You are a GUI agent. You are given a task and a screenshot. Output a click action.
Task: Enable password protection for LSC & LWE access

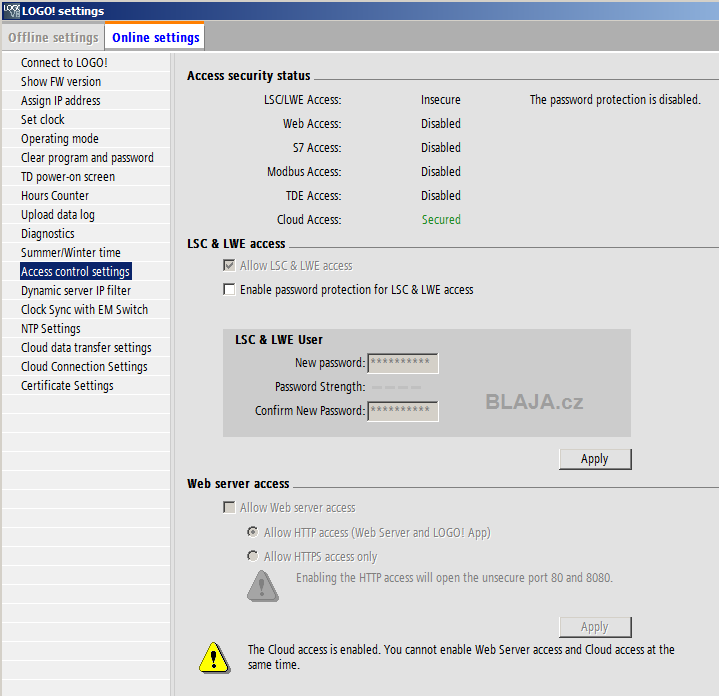click(x=229, y=289)
